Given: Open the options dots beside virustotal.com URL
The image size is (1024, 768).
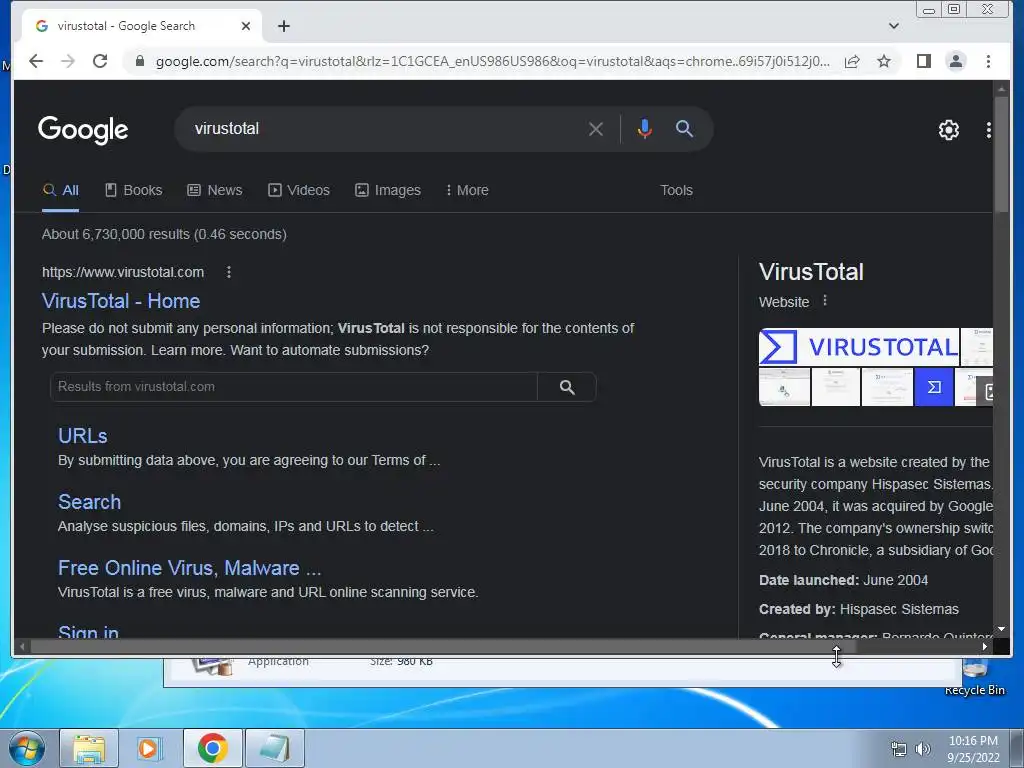Looking at the screenshot, I should coord(229,272).
